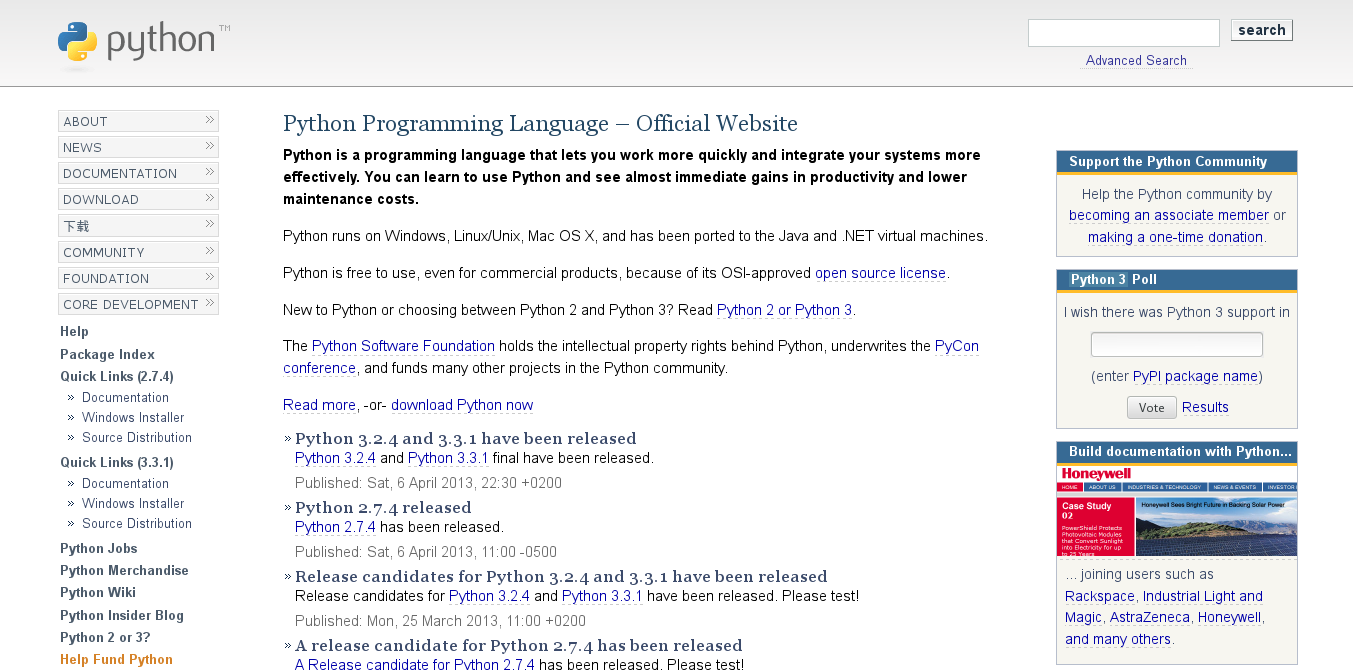Focus the site search text field
Image resolution: width=1353 pixels, height=670 pixels.
pyautogui.click(x=1124, y=33)
